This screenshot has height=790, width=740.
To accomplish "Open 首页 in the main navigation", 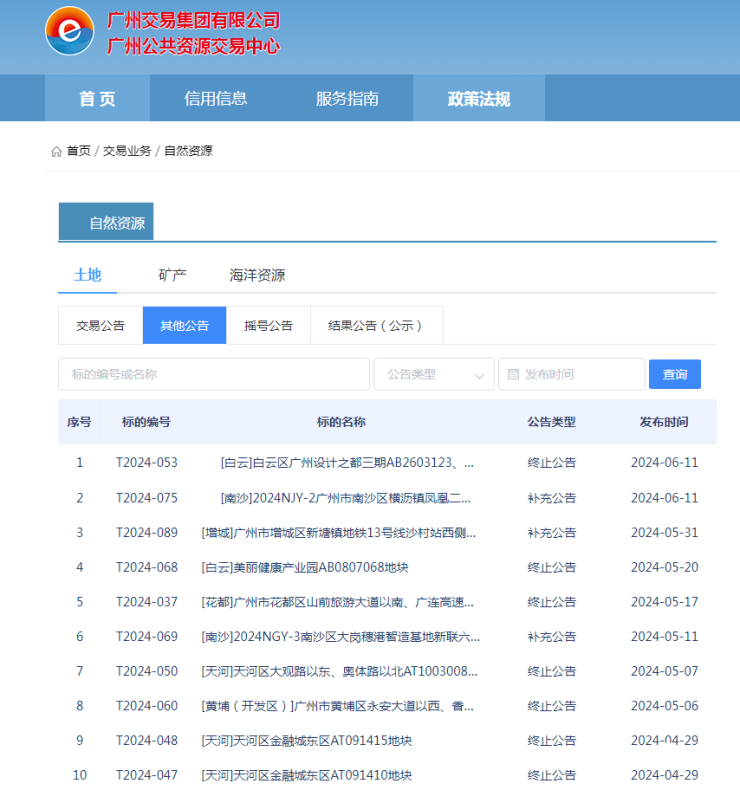I will tap(97, 98).
